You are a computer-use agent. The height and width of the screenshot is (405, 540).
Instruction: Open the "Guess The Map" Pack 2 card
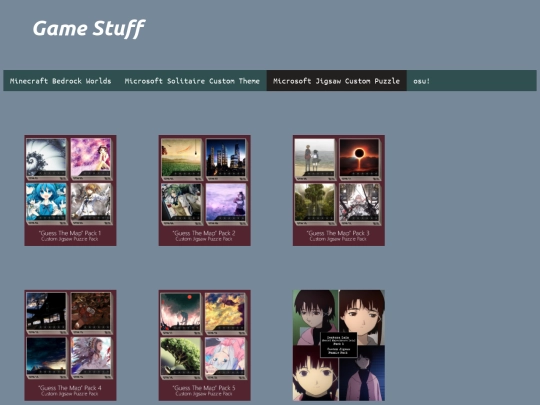coord(205,190)
